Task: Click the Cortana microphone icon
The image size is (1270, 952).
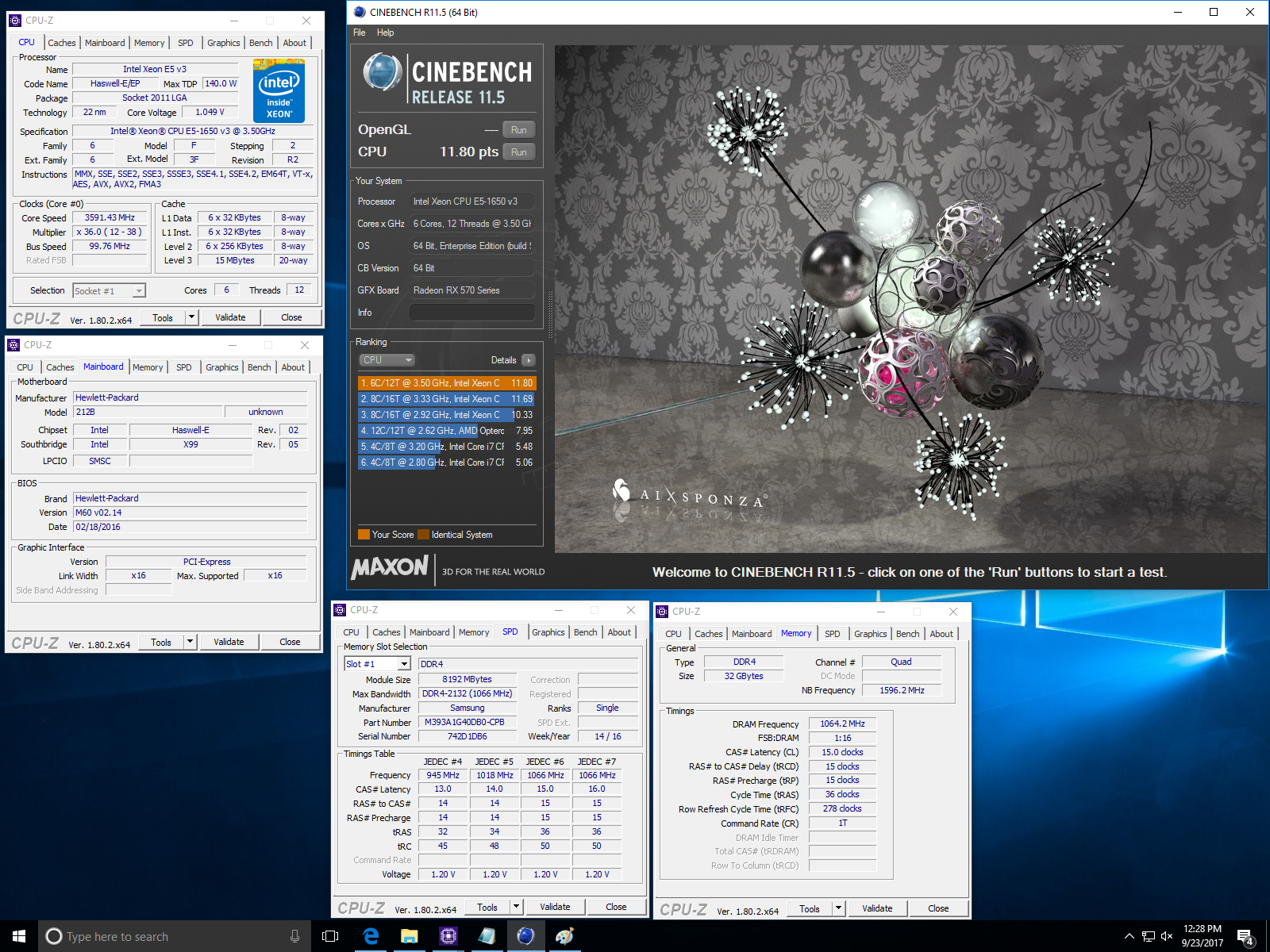Action: pyautogui.click(x=294, y=936)
